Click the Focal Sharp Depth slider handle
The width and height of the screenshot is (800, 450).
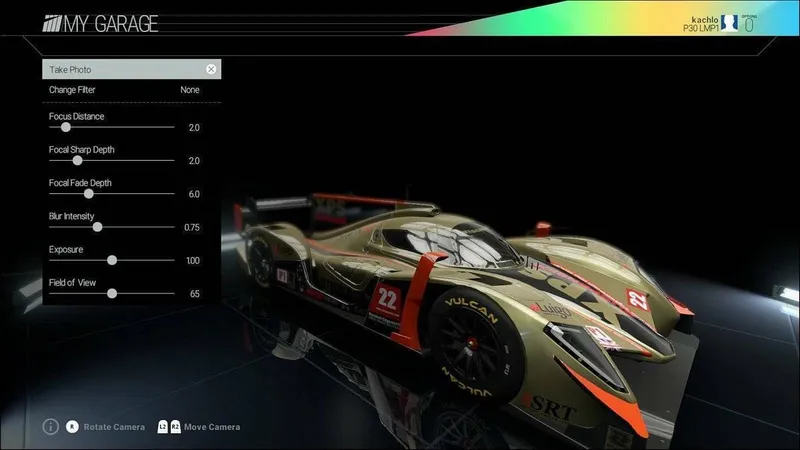click(x=78, y=160)
